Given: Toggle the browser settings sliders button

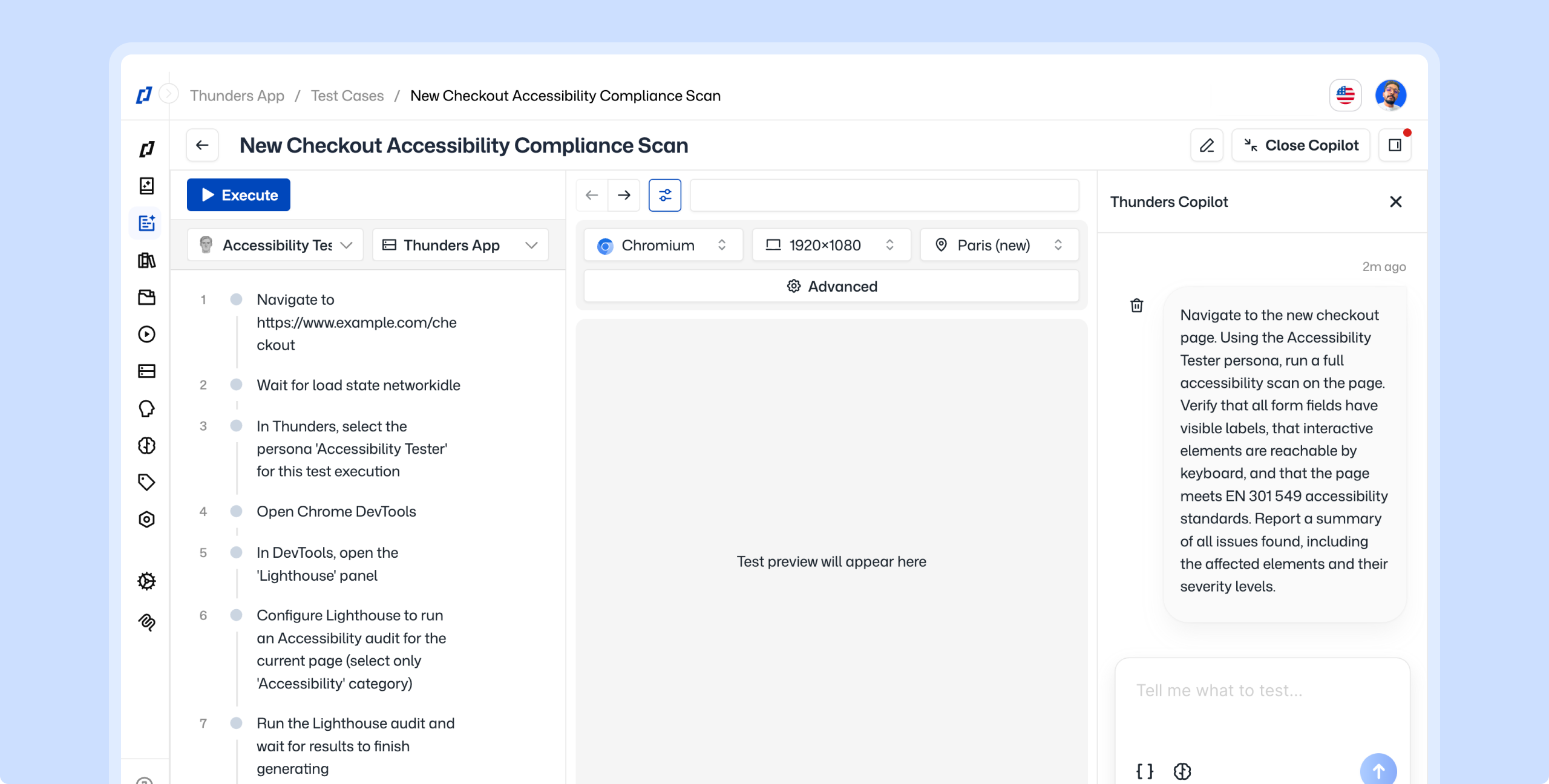Looking at the screenshot, I should [664, 195].
